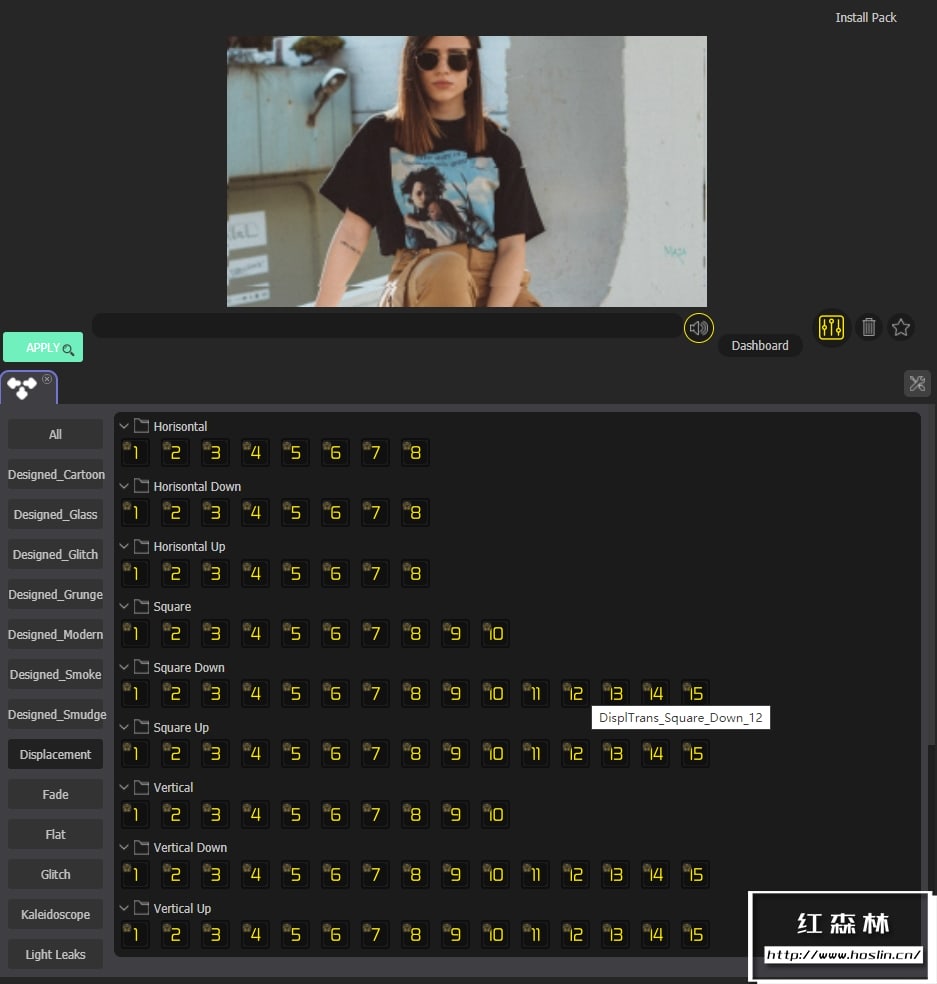The width and height of the screenshot is (937, 984).
Task: Select preset 6 in Vertical Up folder
Action: pos(335,934)
